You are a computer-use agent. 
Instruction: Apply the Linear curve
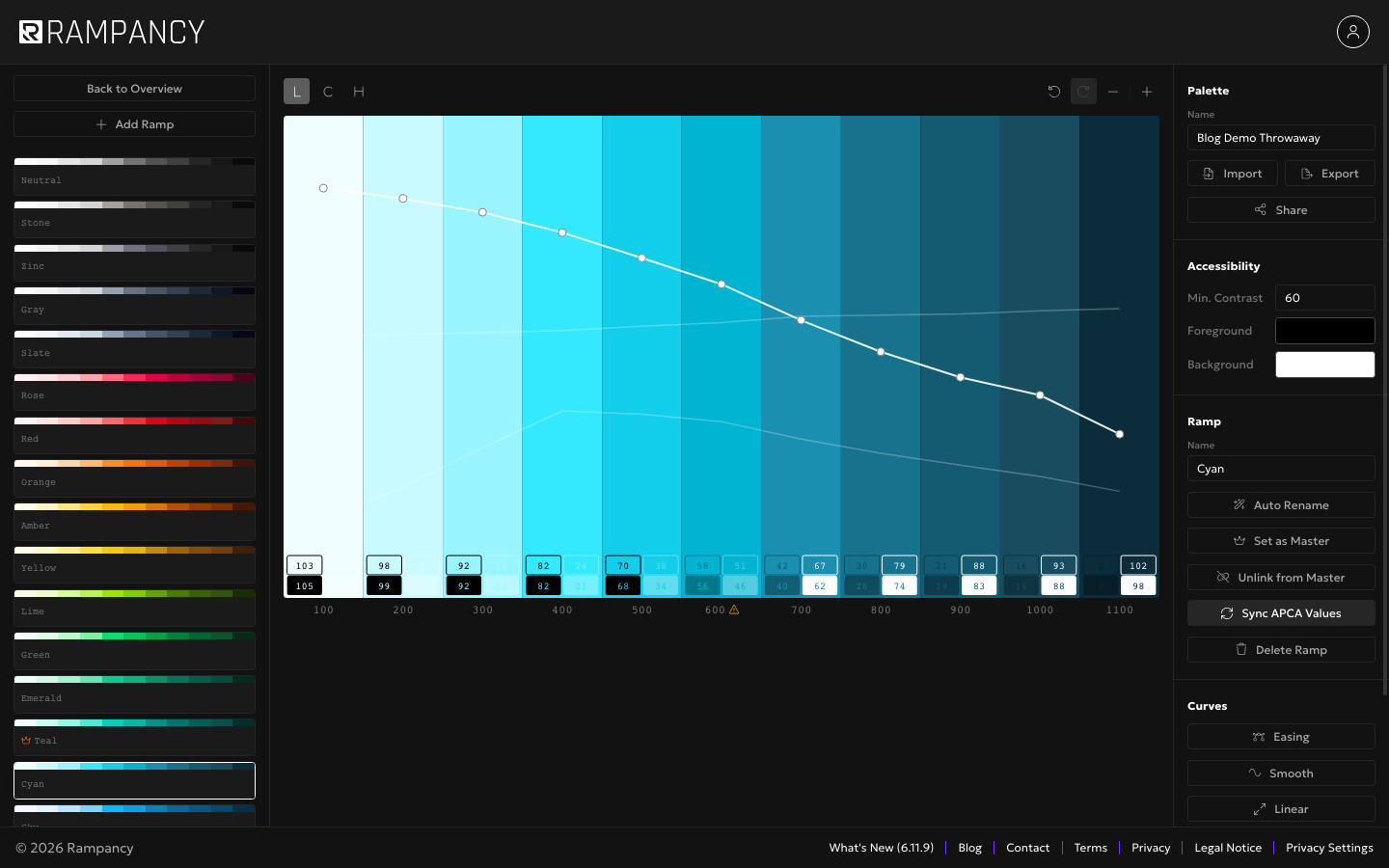(1281, 809)
